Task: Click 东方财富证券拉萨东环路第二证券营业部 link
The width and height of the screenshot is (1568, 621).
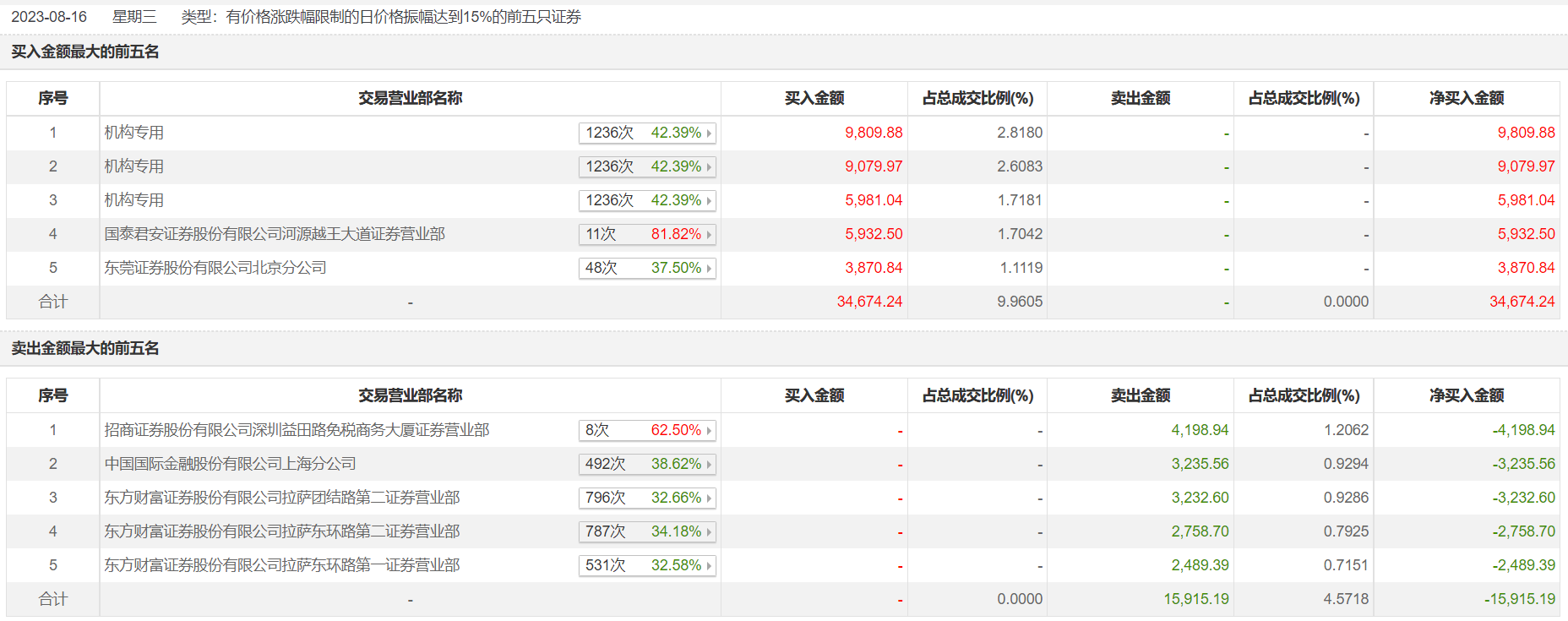Action: click(x=282, y=531)
